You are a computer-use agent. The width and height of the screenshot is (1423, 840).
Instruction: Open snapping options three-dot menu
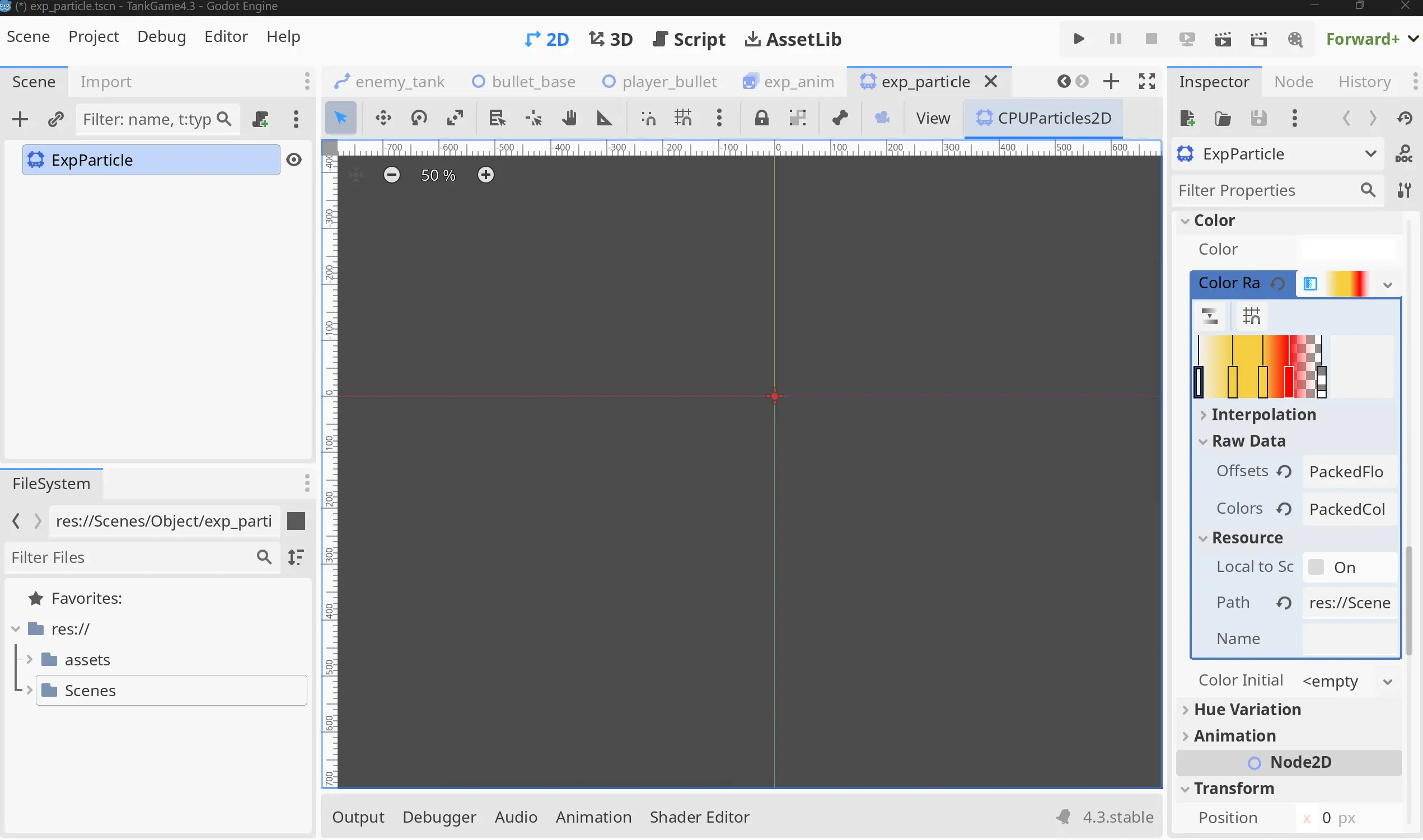click(719, 118)
